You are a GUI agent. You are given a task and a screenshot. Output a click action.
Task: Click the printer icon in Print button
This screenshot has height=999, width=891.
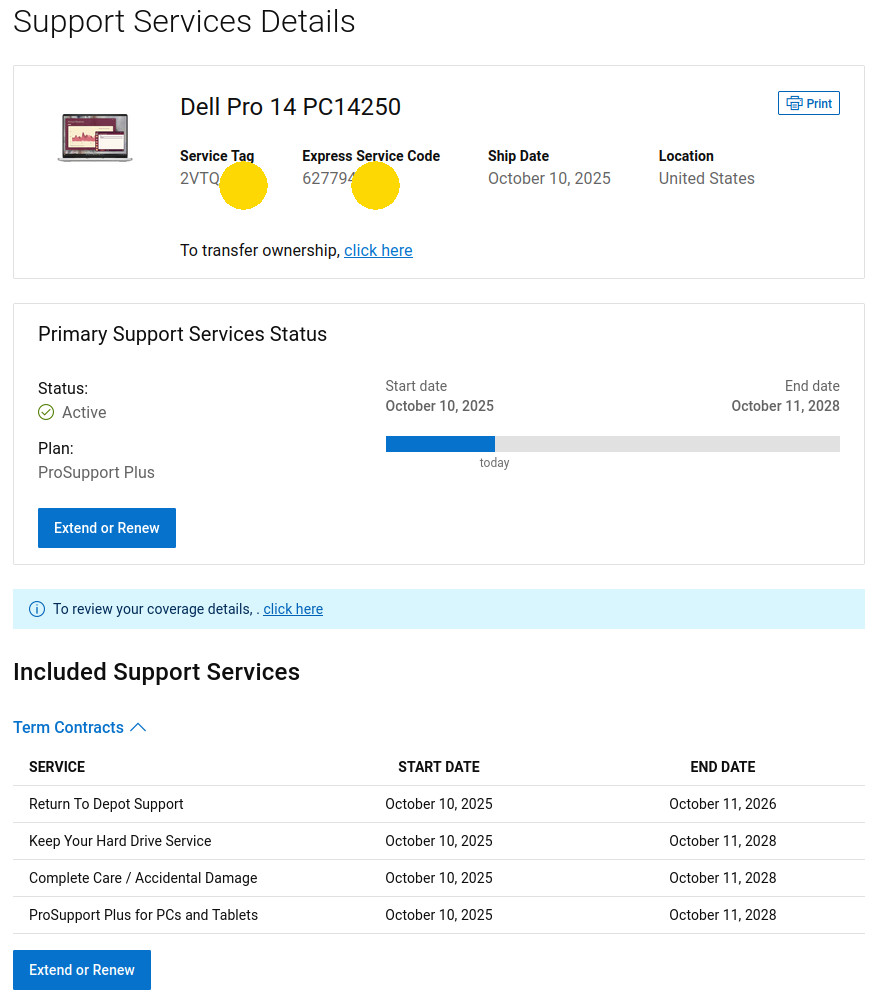[793, 103]
